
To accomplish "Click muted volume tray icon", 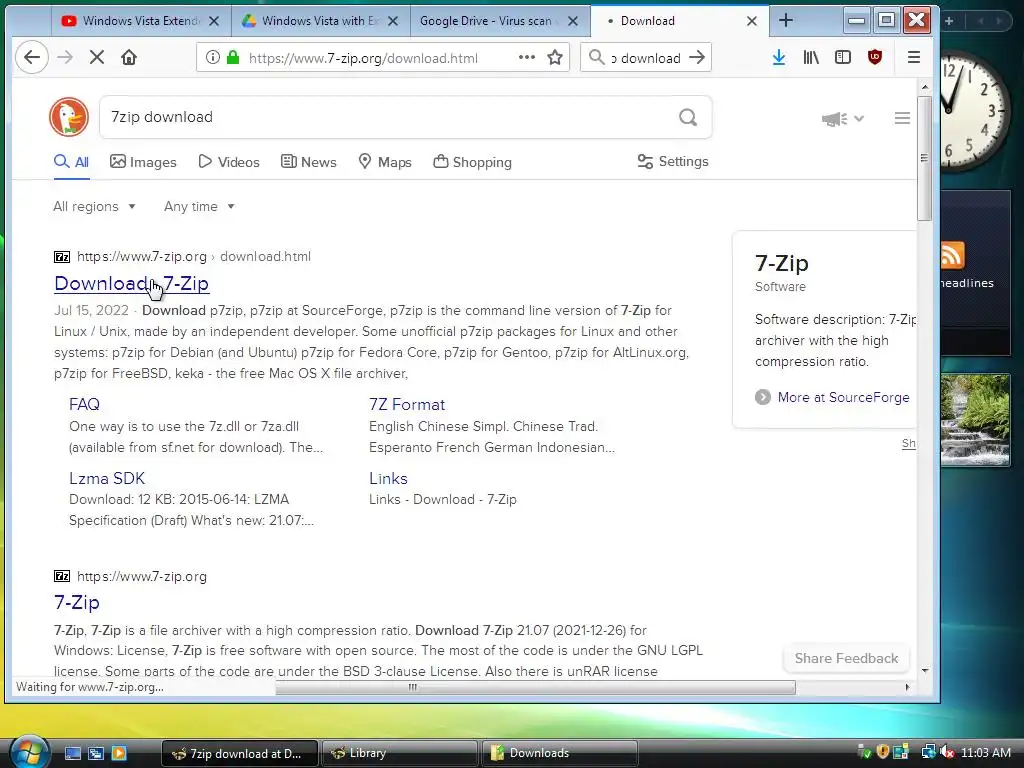I will 947,752.
